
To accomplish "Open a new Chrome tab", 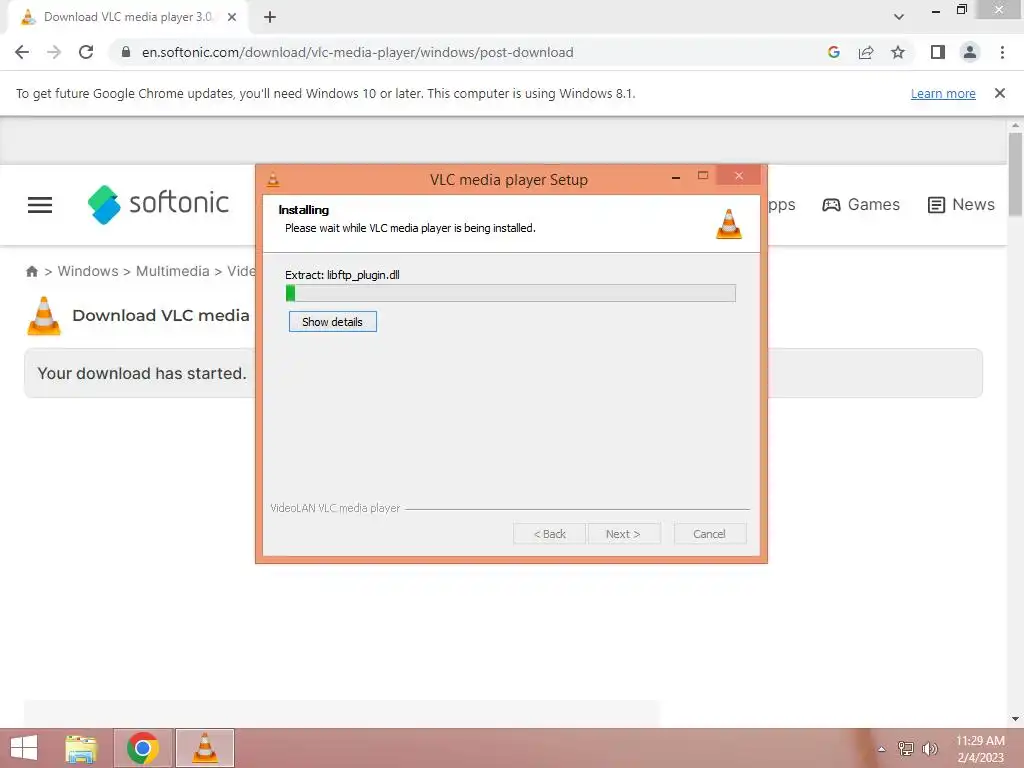I will pos(270,17).
